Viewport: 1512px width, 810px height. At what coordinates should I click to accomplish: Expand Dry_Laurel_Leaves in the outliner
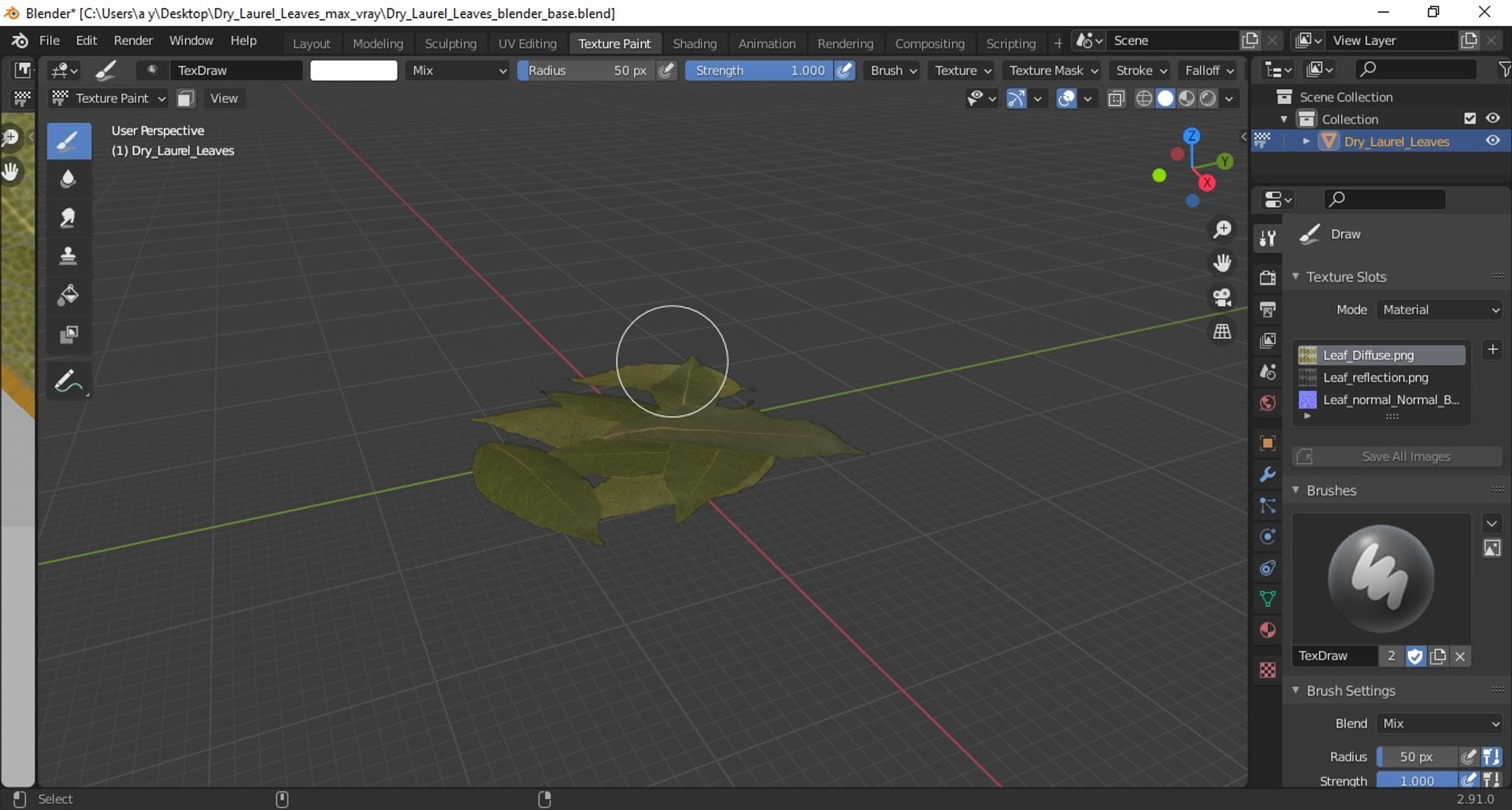pyautogui.click(x=1306, y=141)
